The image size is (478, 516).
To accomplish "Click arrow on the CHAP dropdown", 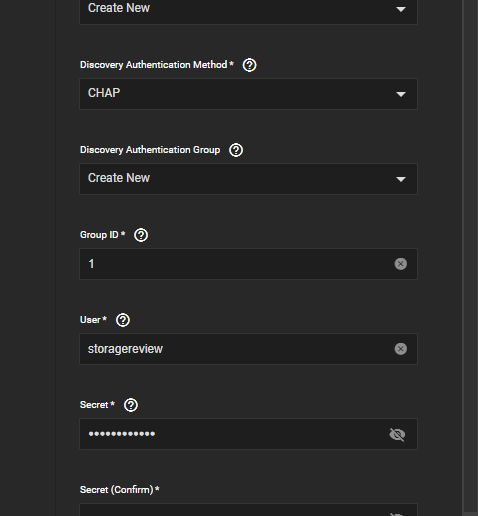I will click(x=401, y=94).
